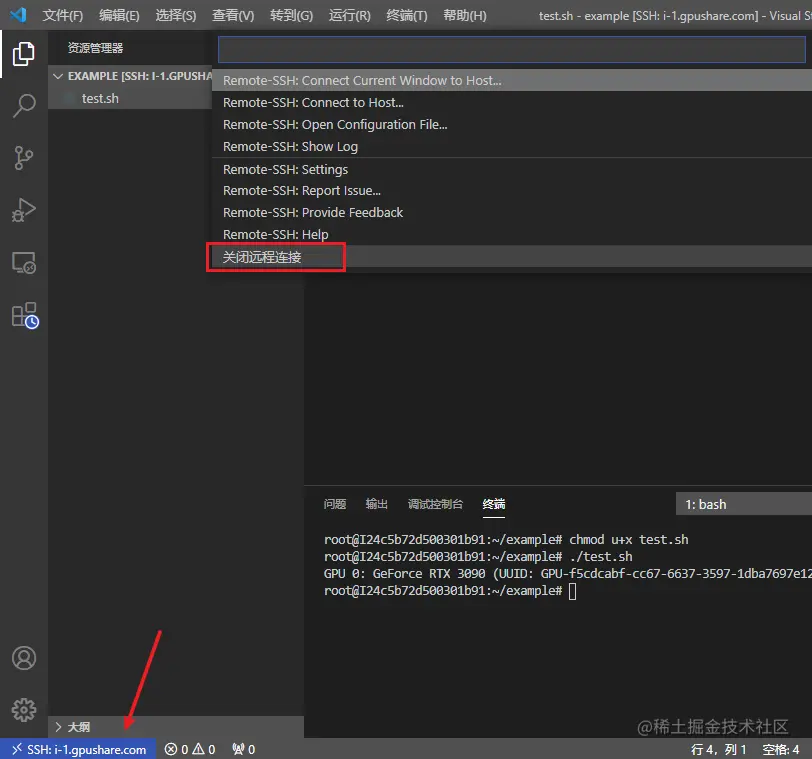
Task: Click the 行 4, 列 1 cursor position
Action: point(718,749)
